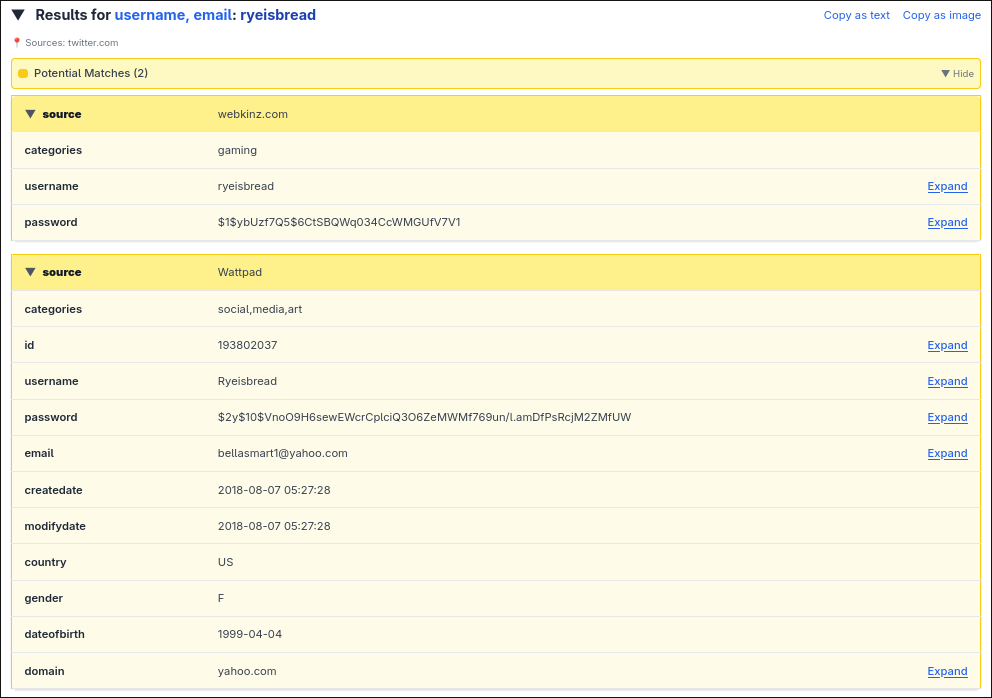
Task: Click the triangle icon next to Hide
Action: 945,74
